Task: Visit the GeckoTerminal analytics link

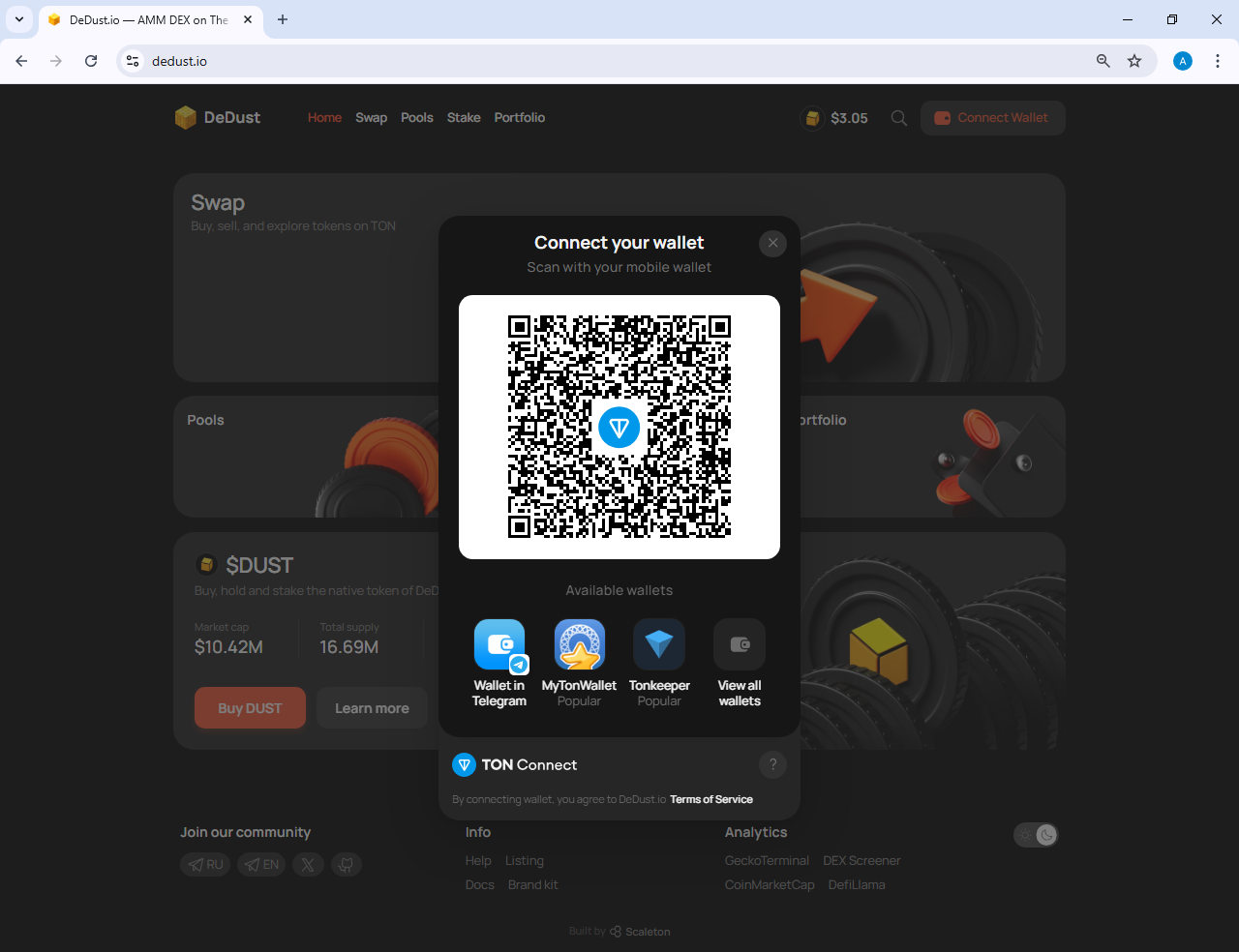Action: (x=767, y=860)
